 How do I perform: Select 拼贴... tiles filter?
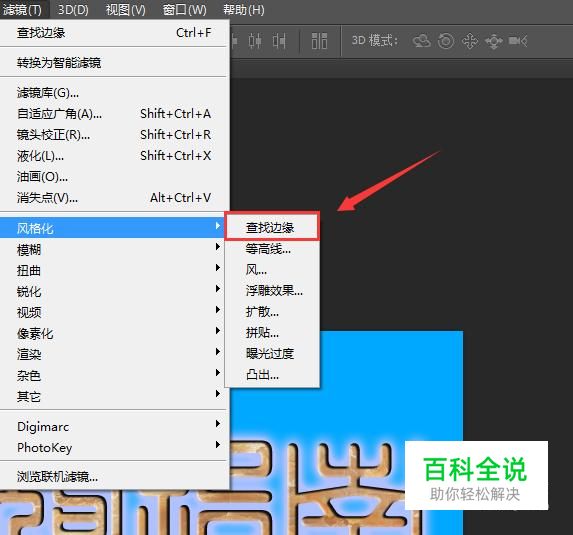click(x=272, y=333)
